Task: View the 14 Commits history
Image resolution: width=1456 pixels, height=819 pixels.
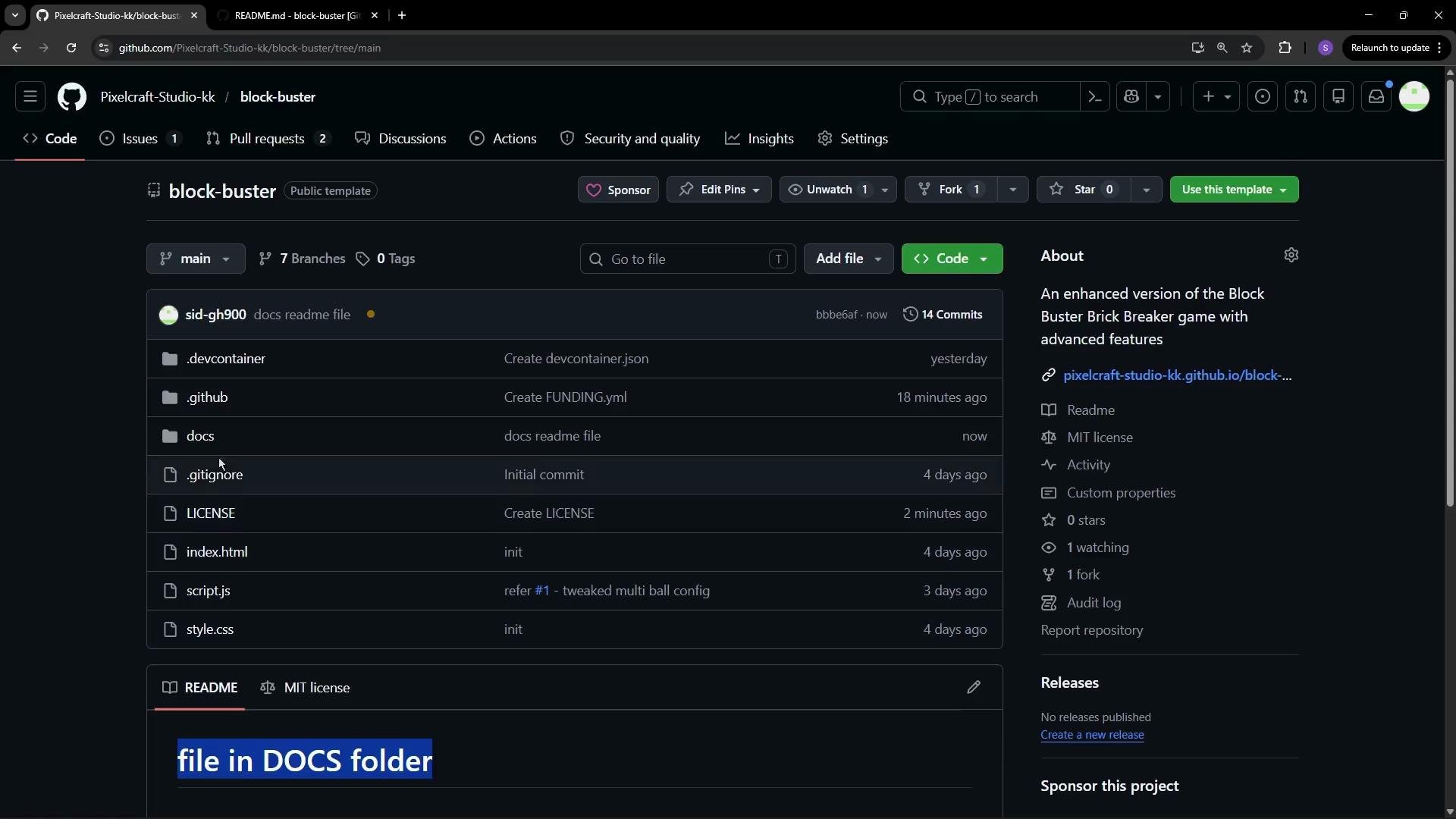Action: tap(943, 315)
